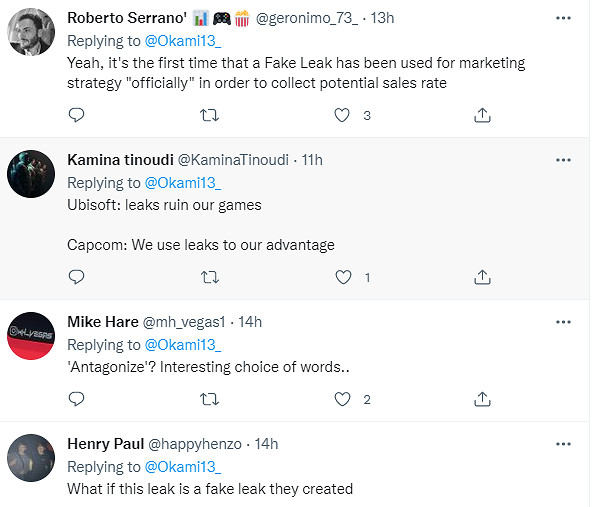Image resolution: width=604 pixels, height=507 pixels.
Task: Open @Okami13_ link in Henry Paul's reply
Action: tap(182, 467)
